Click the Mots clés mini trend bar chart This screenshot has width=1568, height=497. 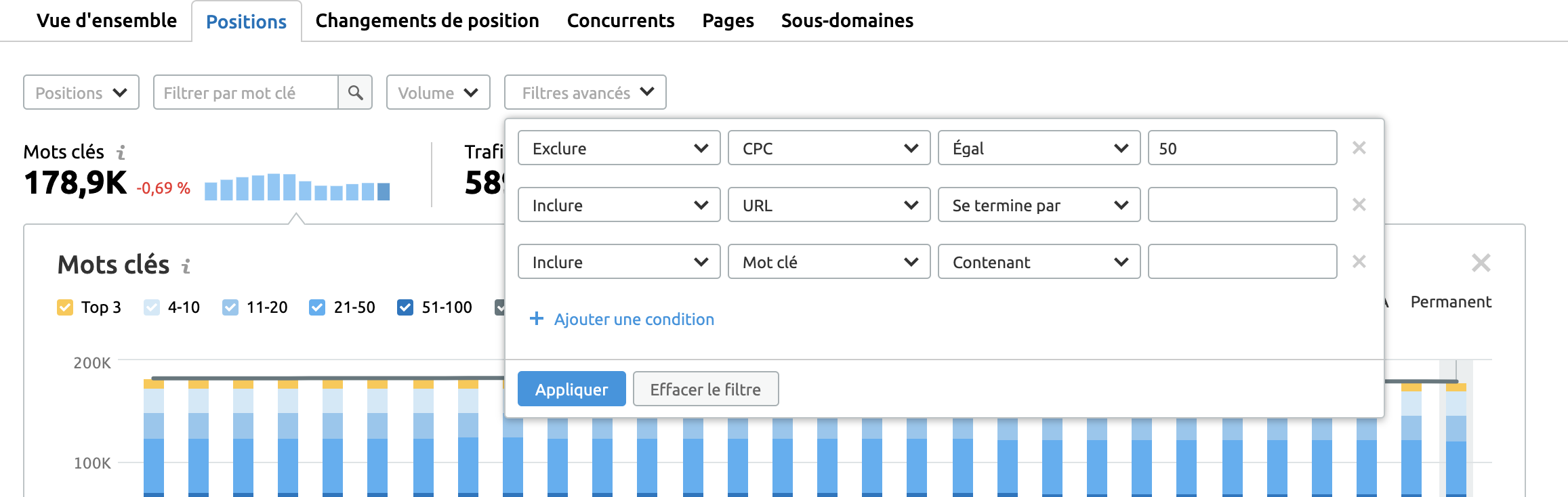pos(297,187)
